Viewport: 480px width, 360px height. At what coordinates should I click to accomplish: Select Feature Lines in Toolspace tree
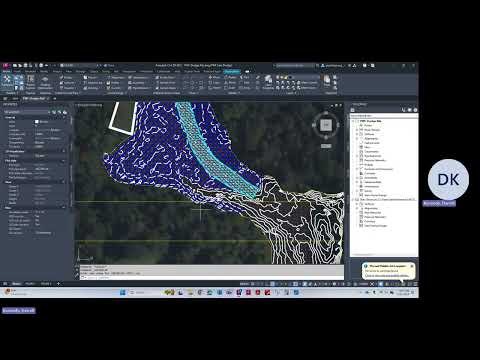point(372,143)
